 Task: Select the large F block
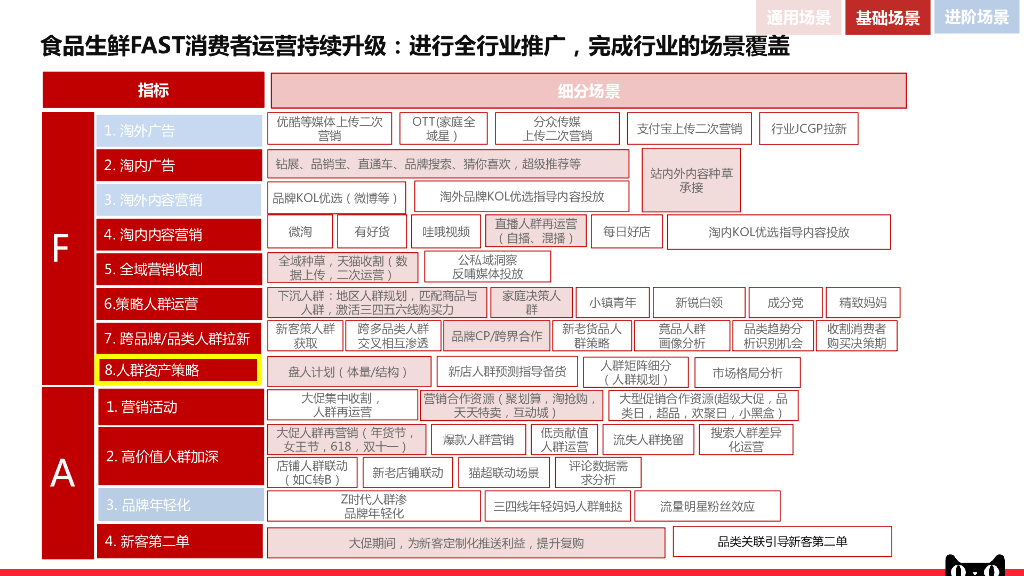[68, 249]
